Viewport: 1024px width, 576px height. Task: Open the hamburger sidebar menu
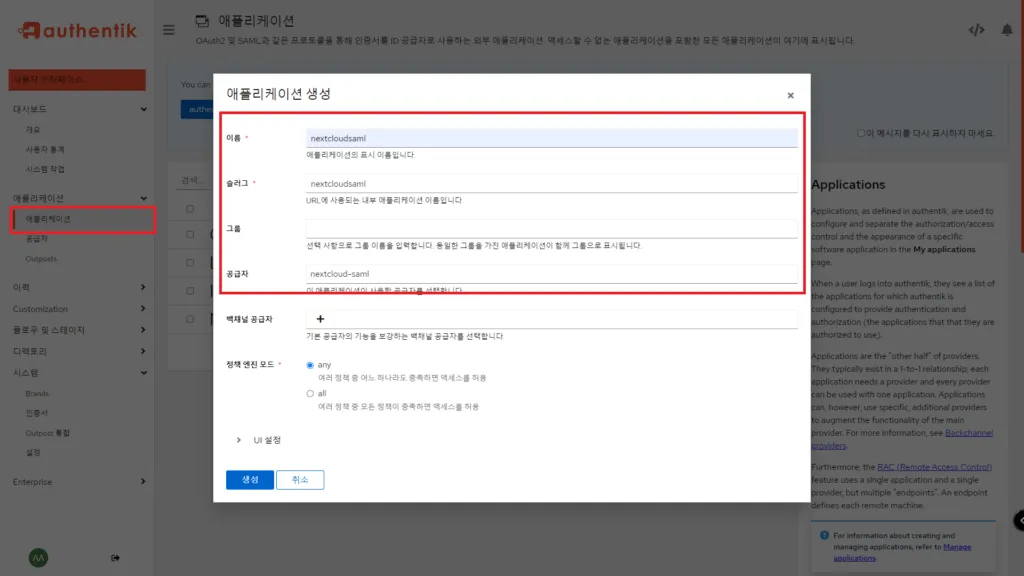pos(168,29)
